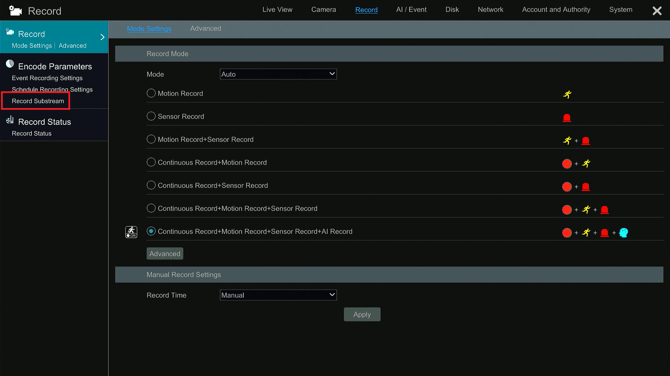
Task: Open Event Recording Settings
Action: tap(47, 78)
